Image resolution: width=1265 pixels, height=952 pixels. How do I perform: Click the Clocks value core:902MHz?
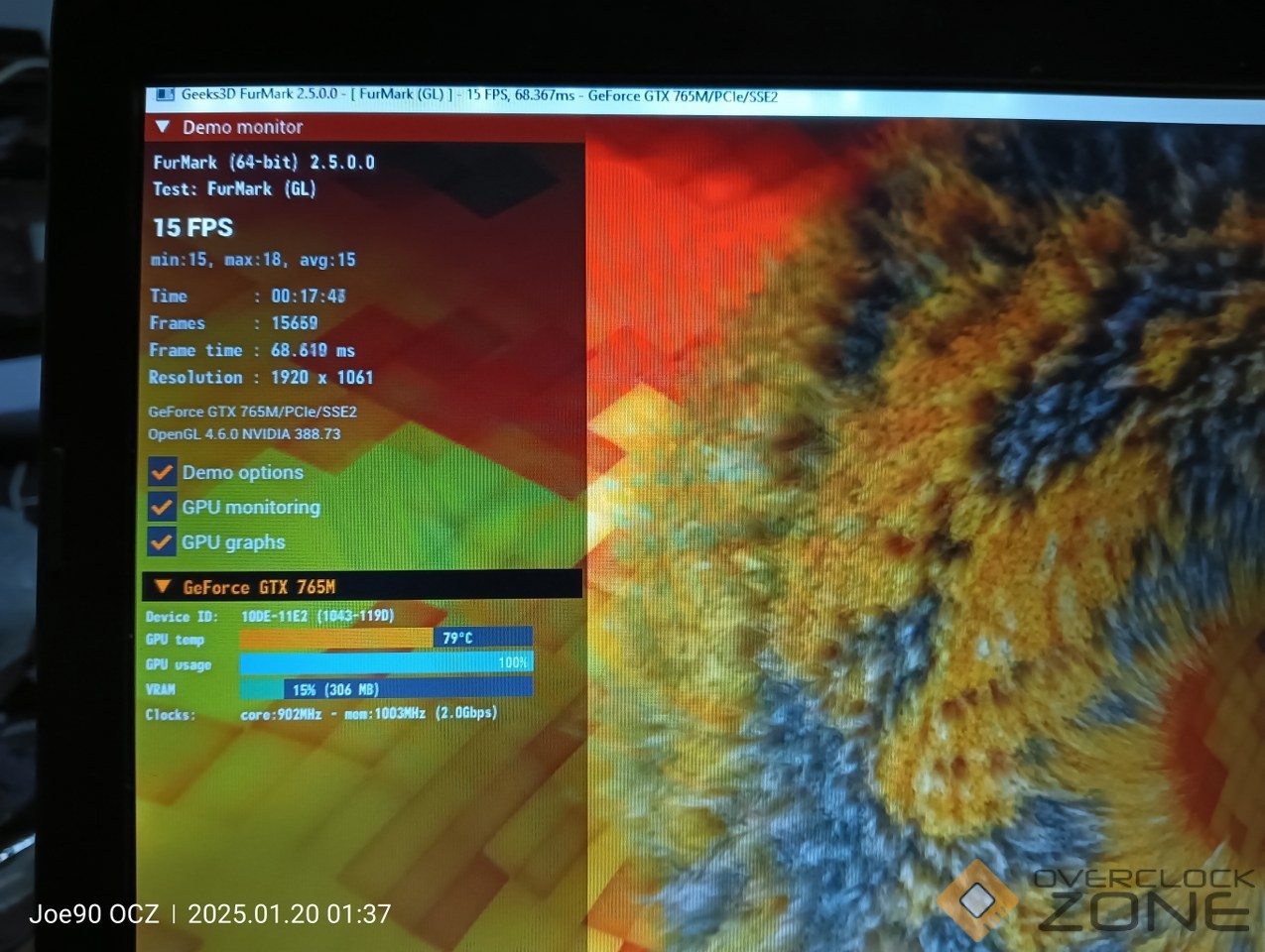click(x=281, y=714)
